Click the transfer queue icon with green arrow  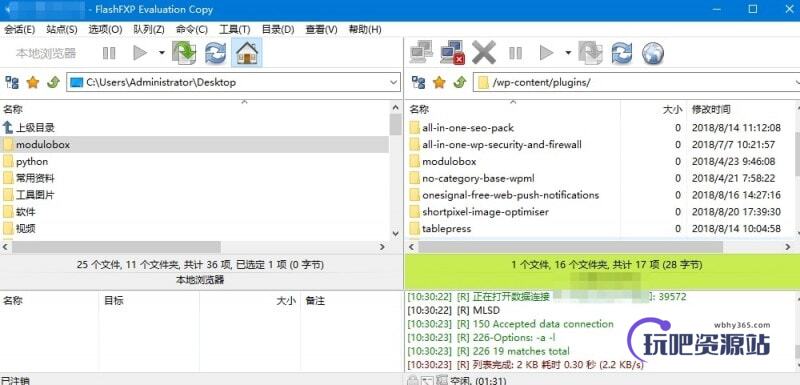[184, 53]
